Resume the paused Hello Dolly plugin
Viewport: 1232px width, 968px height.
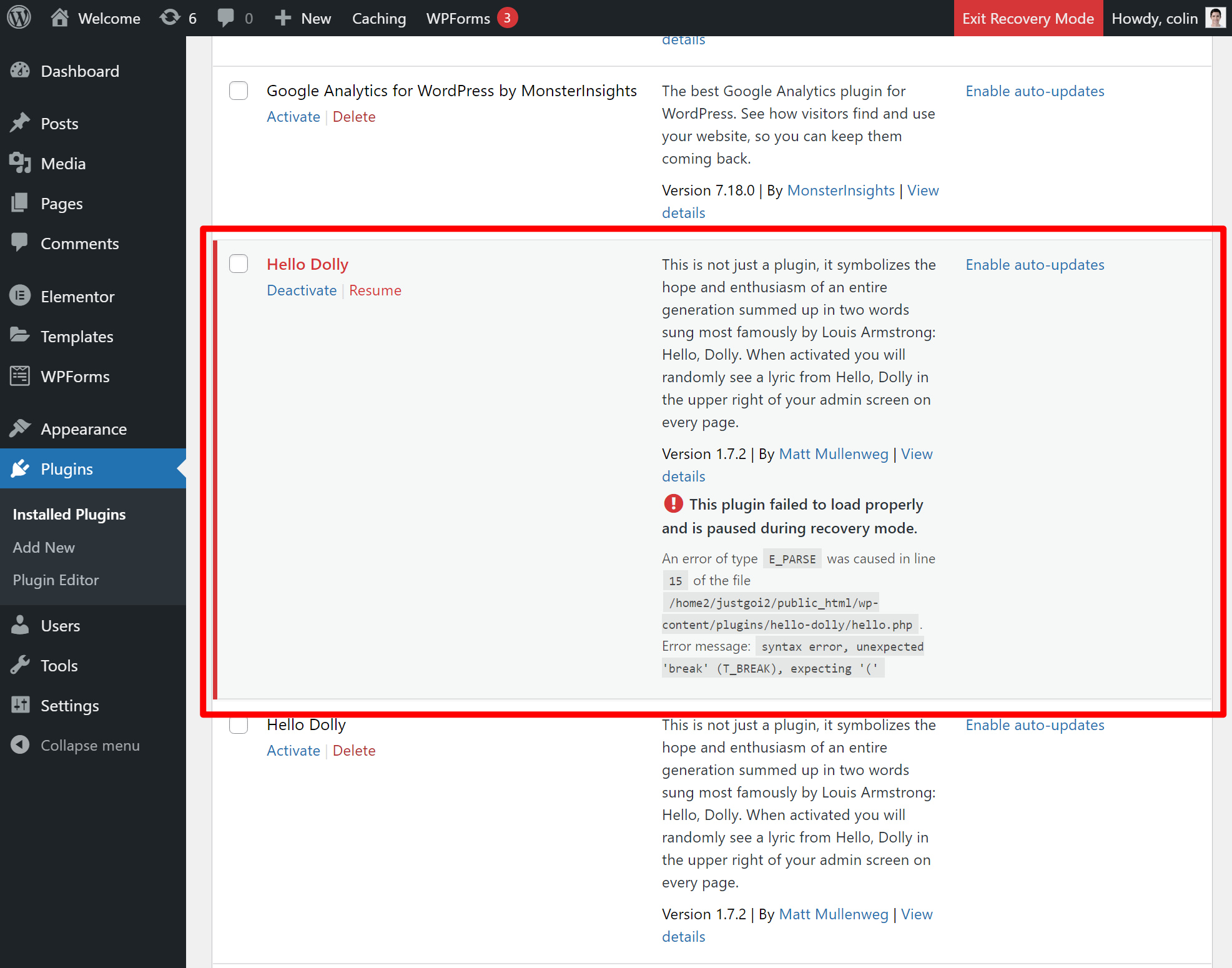[x=375, y=290]
